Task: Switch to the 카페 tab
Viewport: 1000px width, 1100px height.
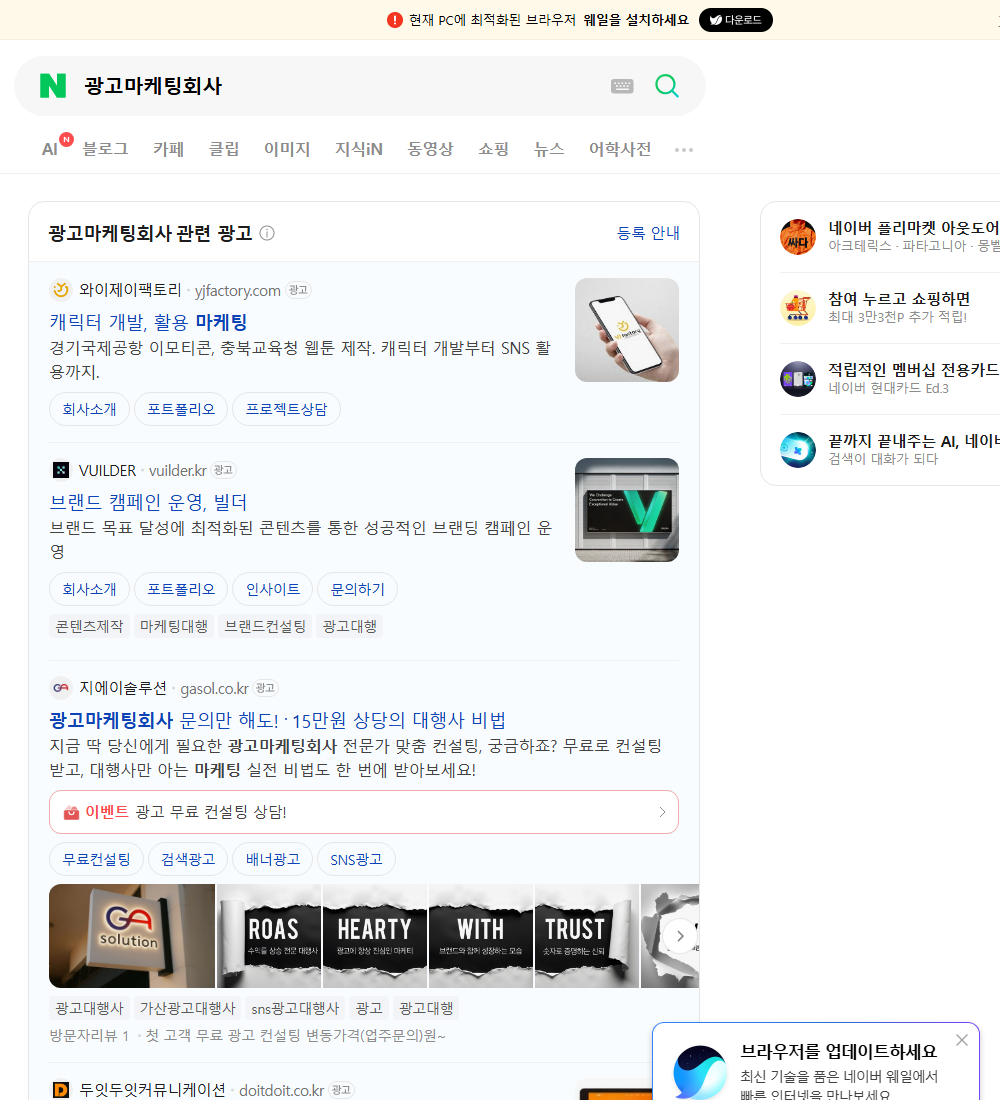Action: click(x=168, y=149)
